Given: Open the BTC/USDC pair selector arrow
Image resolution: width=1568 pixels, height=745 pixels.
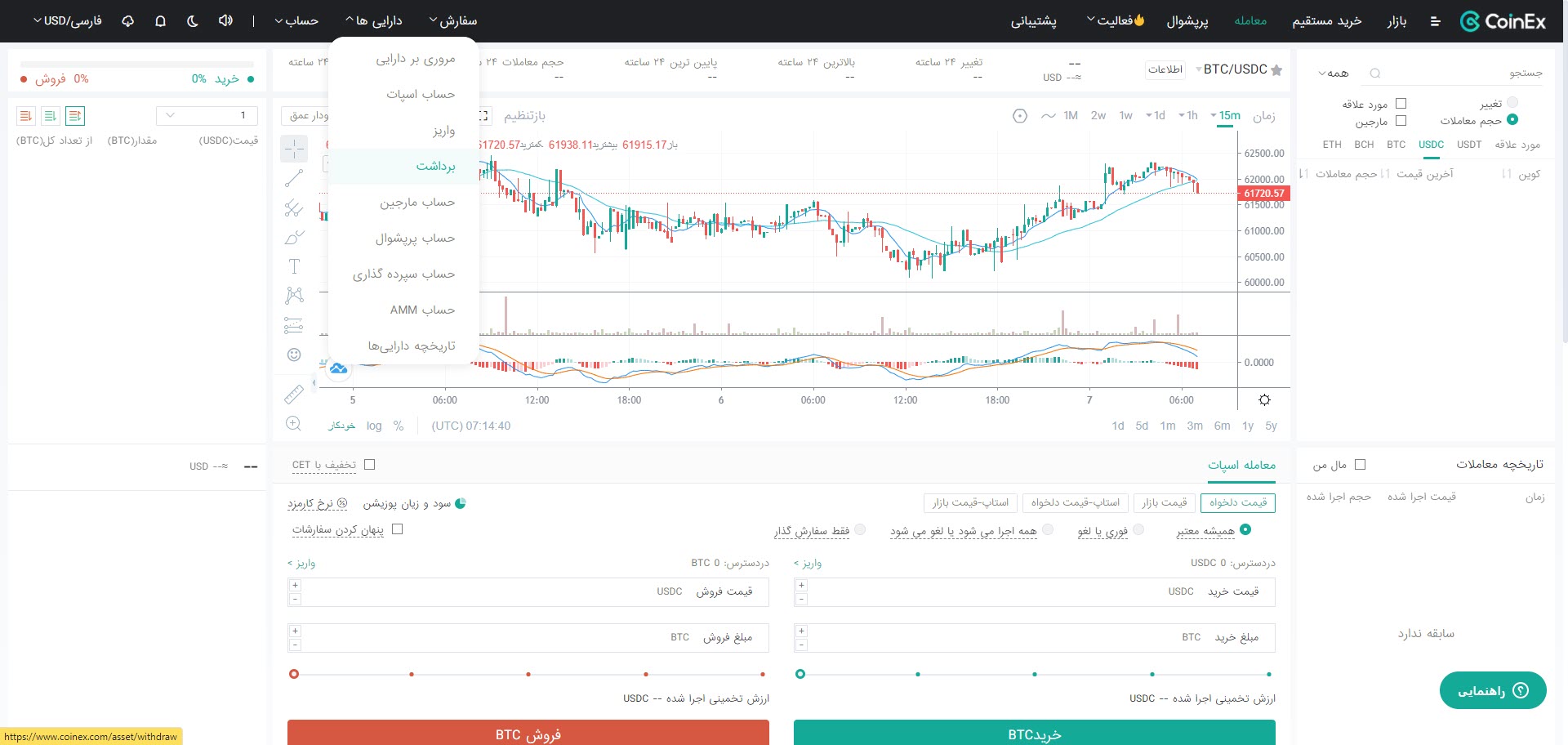Looking at the screenshot, I should point(1199,69).
